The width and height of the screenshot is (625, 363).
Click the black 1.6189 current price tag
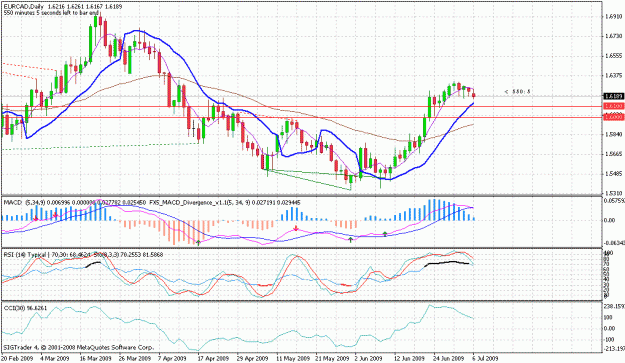pyautogui.click(x=613, y=96)
